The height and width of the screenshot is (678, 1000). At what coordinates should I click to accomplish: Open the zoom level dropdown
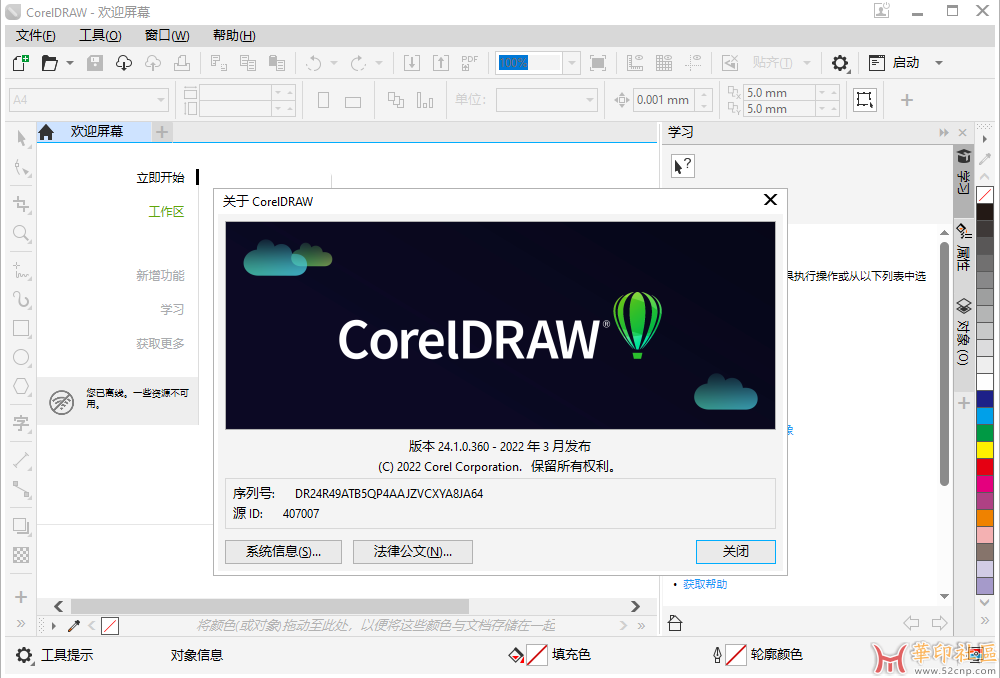[x=571, y=63]
